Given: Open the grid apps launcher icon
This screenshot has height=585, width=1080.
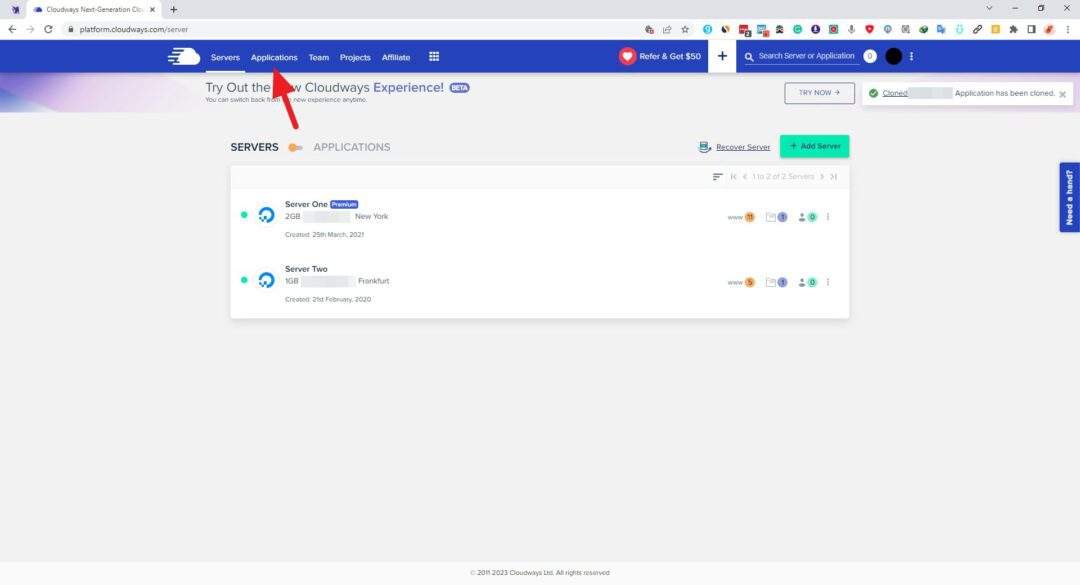Looking at the screenshot, I should (x=434, y=57).
